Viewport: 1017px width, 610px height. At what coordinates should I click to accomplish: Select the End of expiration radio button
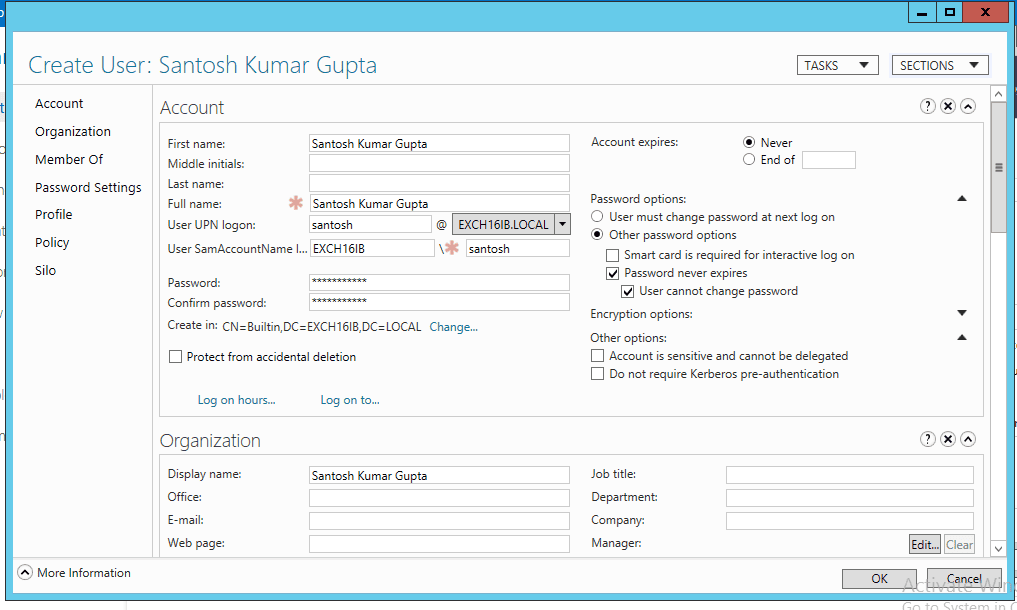pos(749,160)
